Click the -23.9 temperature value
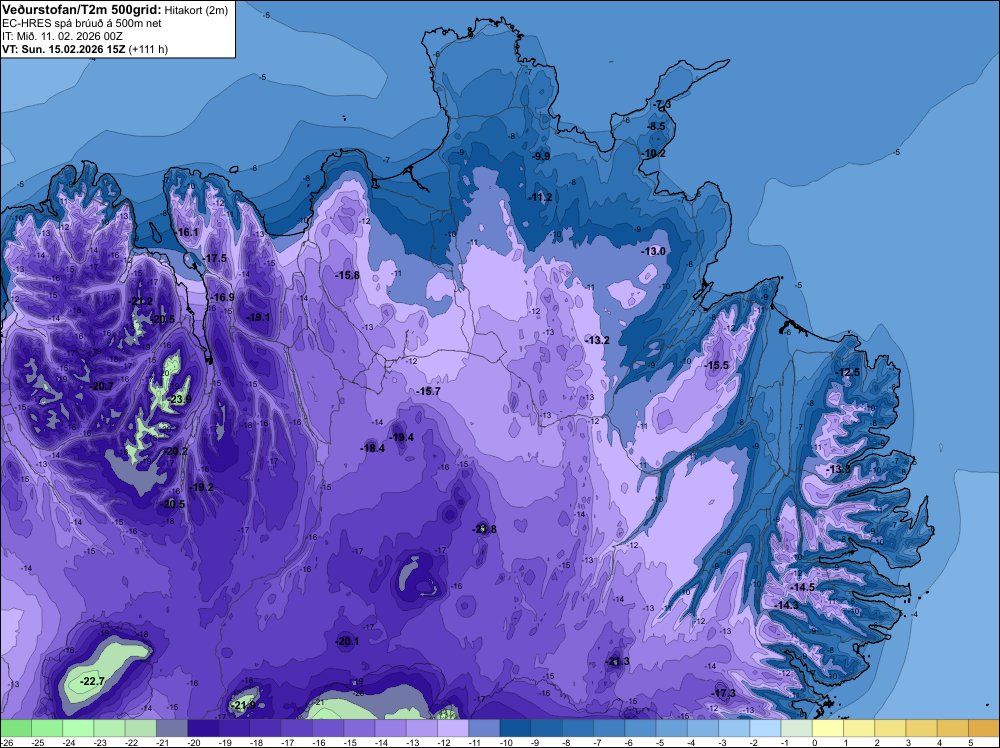The height and width of the screenshot is (748, 1000). pos(180,400)
